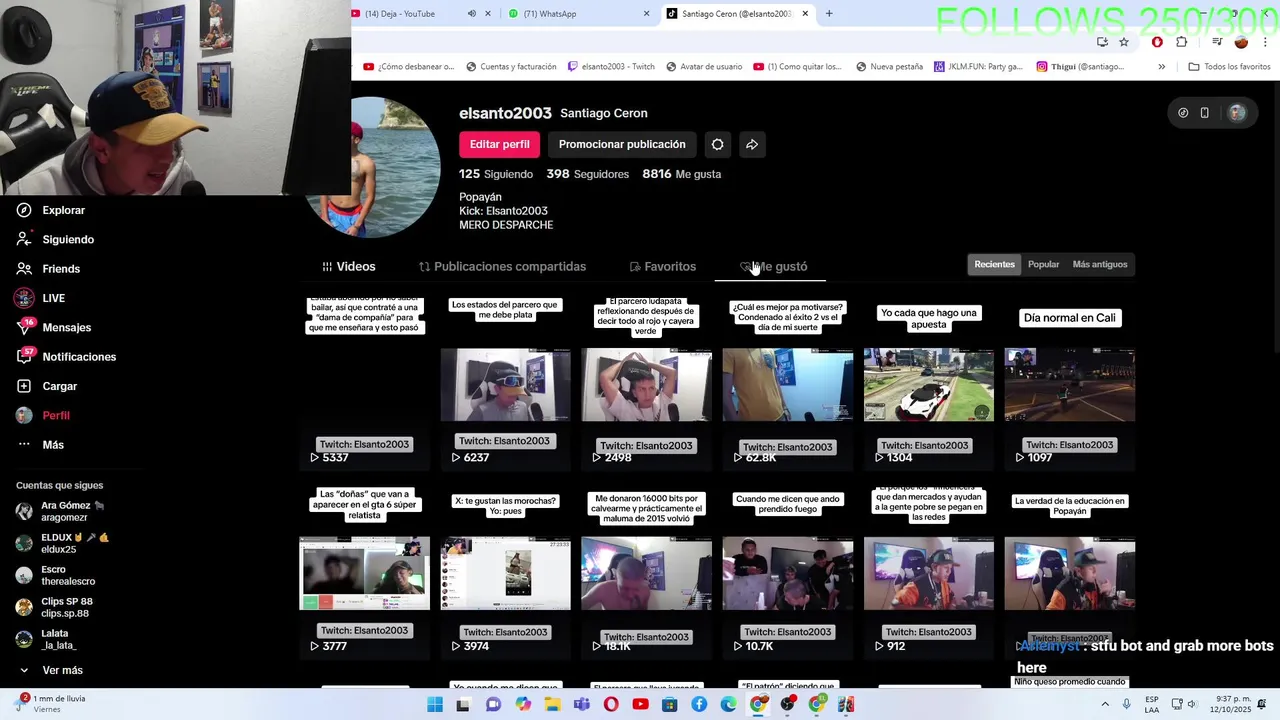Open Opera browser from taskbar
The image size is (1280, 720).
point(611,705)
